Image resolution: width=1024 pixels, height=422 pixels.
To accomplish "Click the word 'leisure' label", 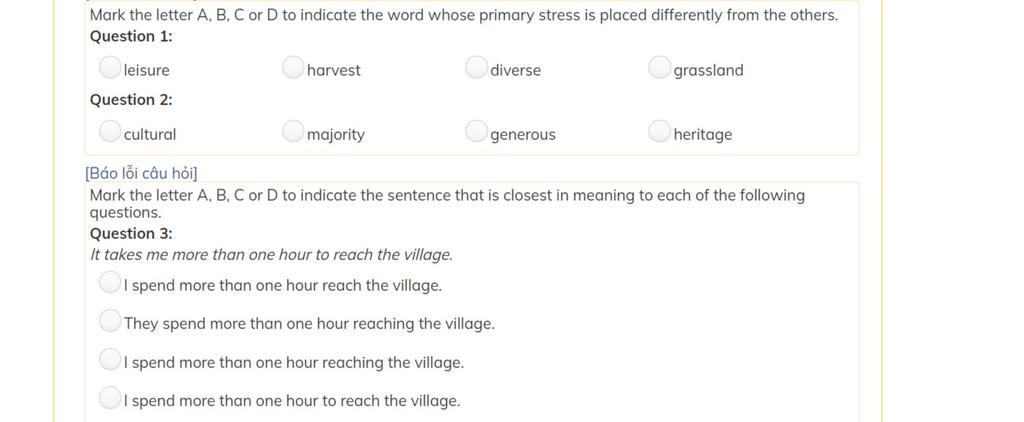I will 146,71.
